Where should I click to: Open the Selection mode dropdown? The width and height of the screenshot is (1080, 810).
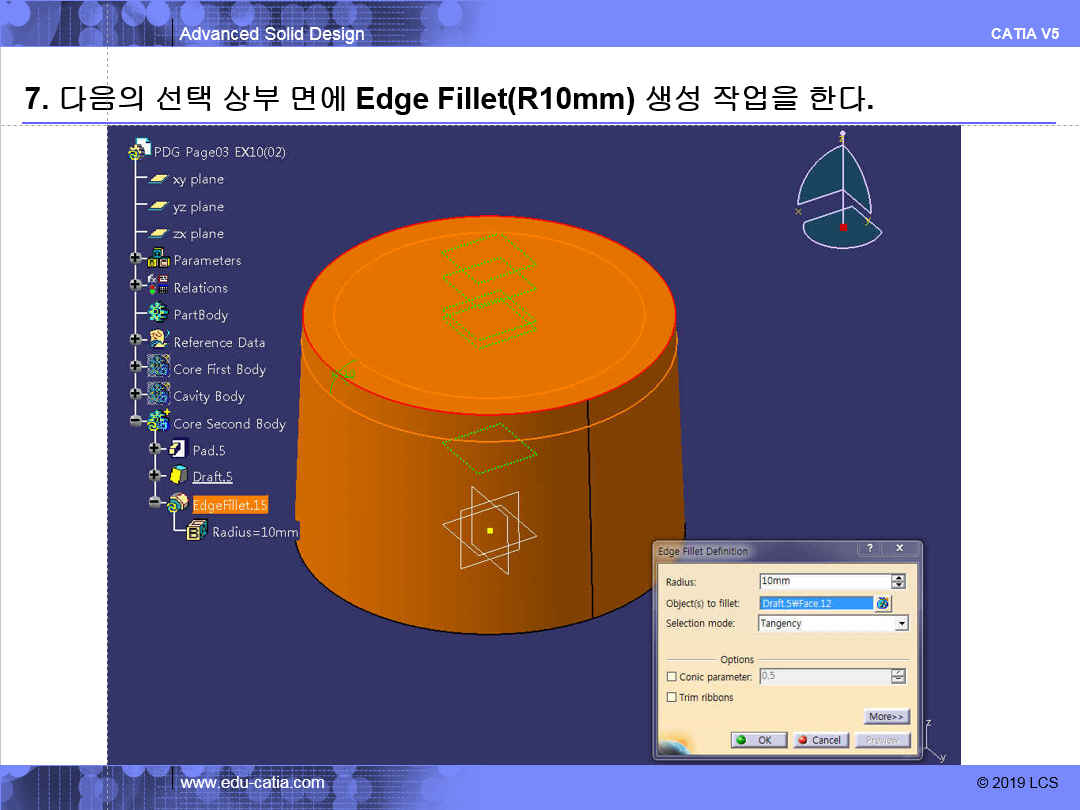[x=901, y=623]
